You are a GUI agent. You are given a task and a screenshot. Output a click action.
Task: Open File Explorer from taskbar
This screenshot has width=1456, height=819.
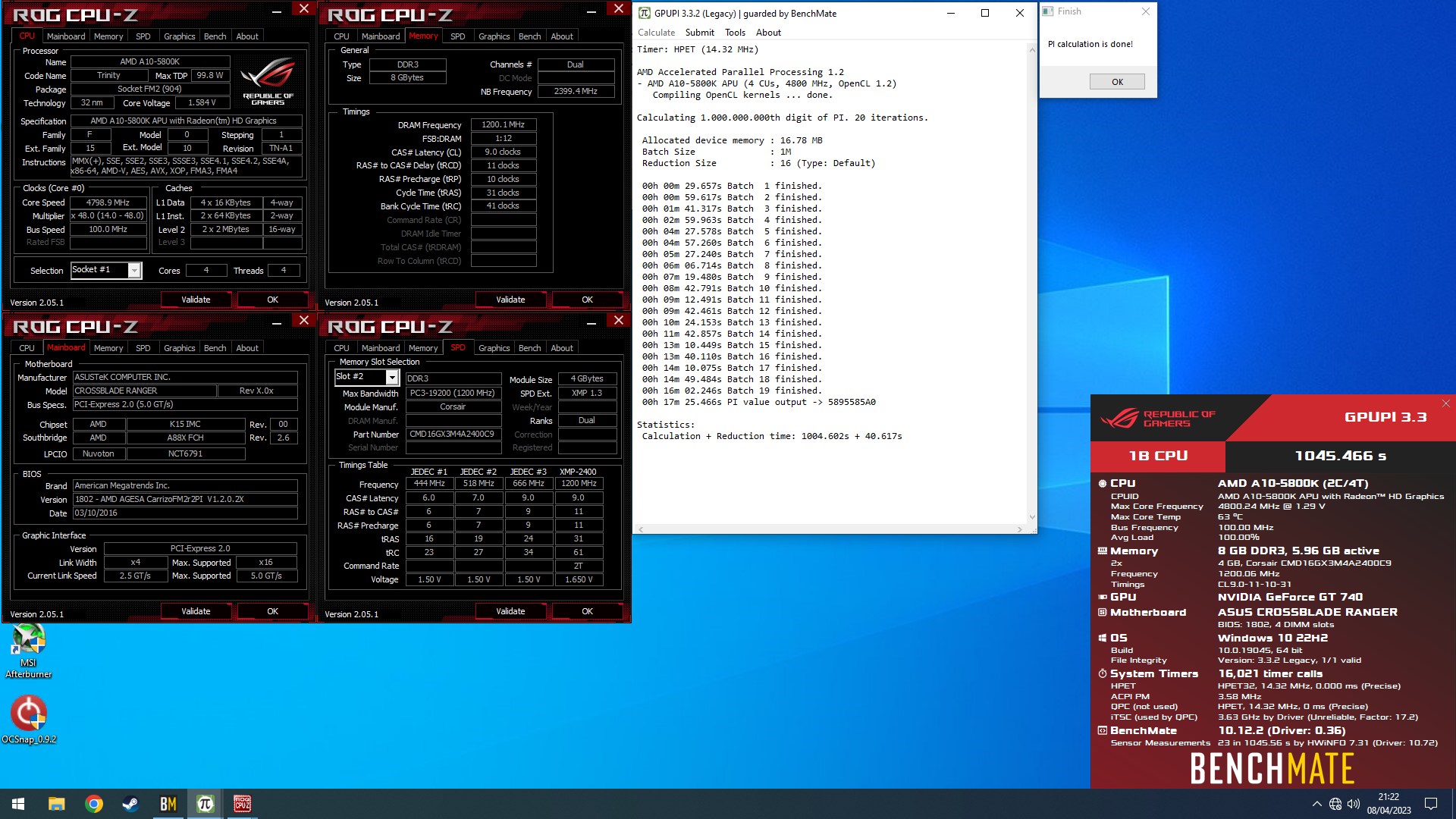(x=56, y=804)
